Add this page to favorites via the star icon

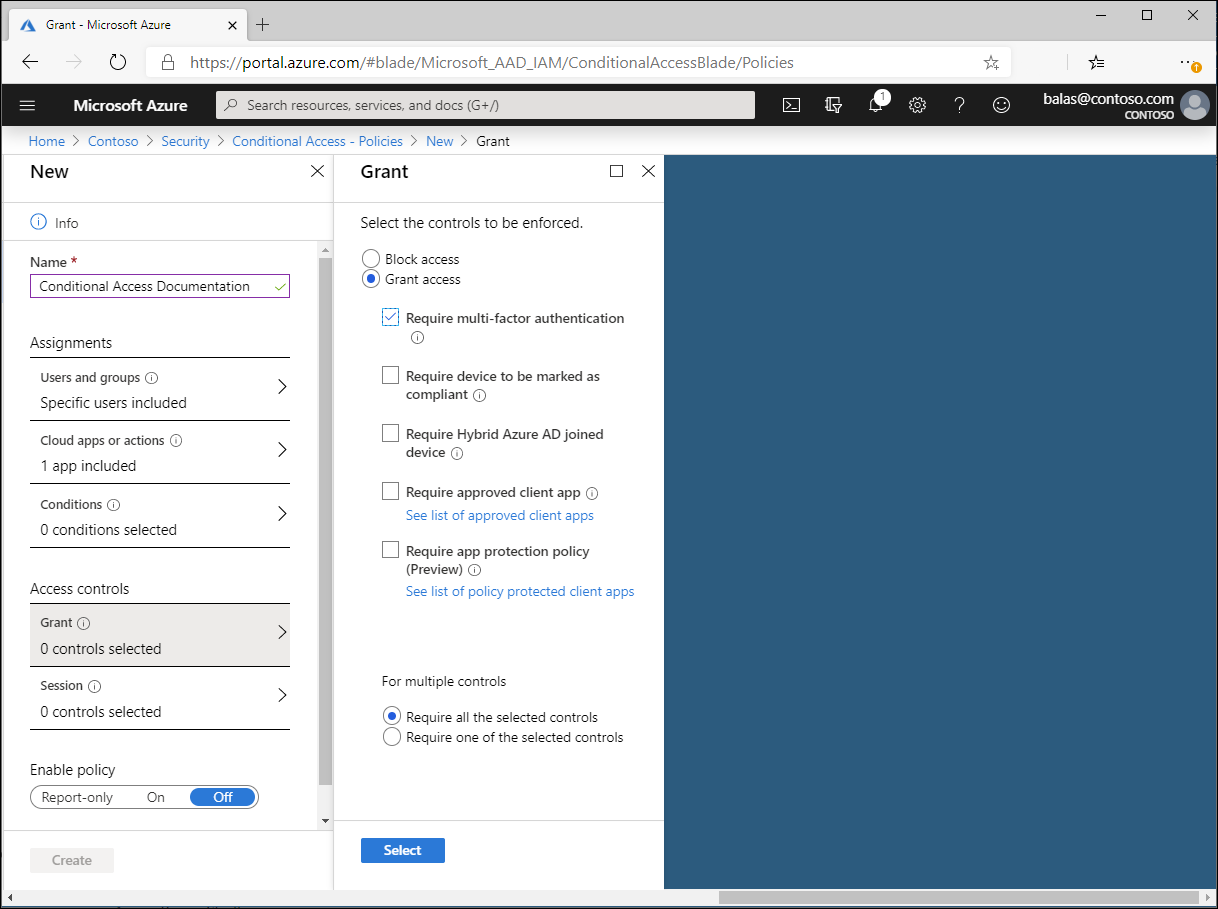coord(991,62)
